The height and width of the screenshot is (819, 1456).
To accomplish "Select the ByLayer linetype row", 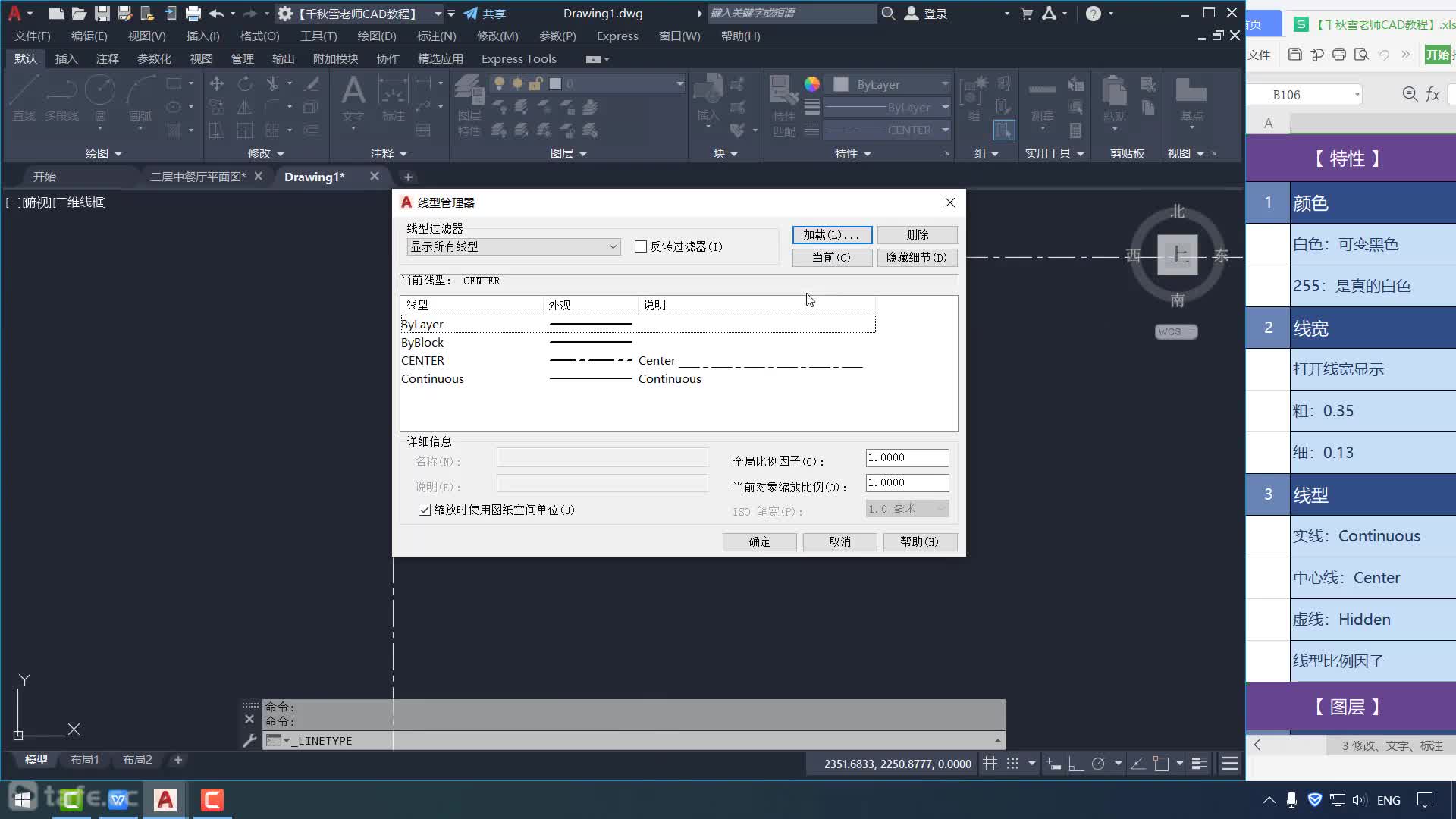I will (637, 325).
